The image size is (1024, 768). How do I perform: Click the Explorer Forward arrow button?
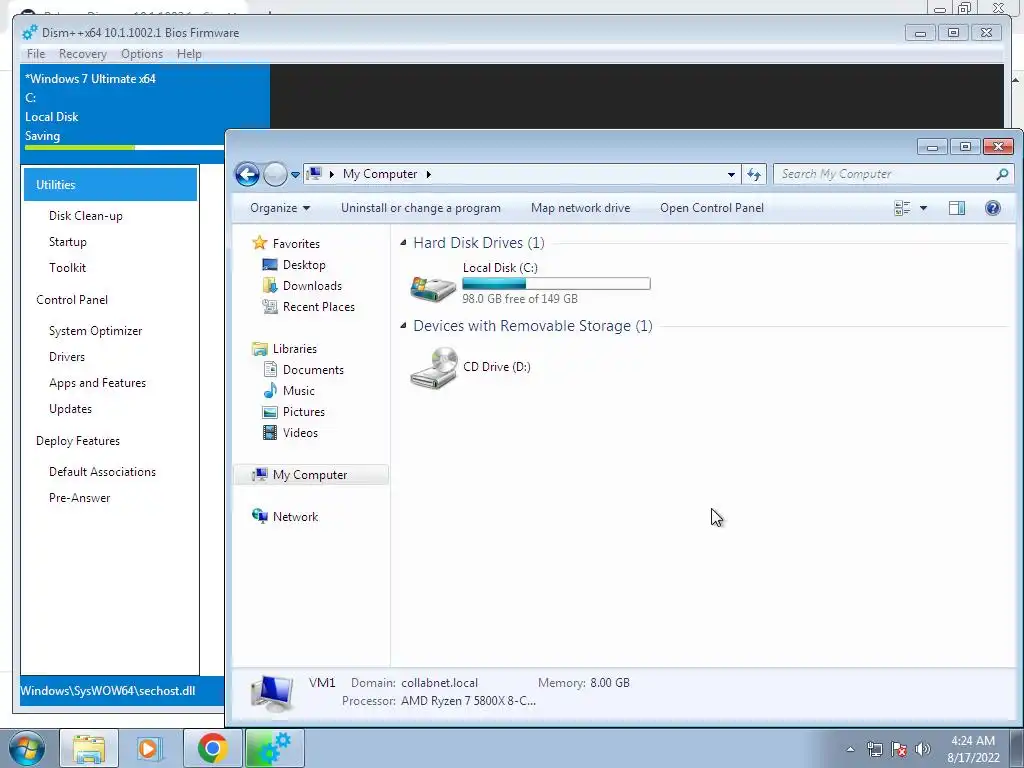point(275,174)
